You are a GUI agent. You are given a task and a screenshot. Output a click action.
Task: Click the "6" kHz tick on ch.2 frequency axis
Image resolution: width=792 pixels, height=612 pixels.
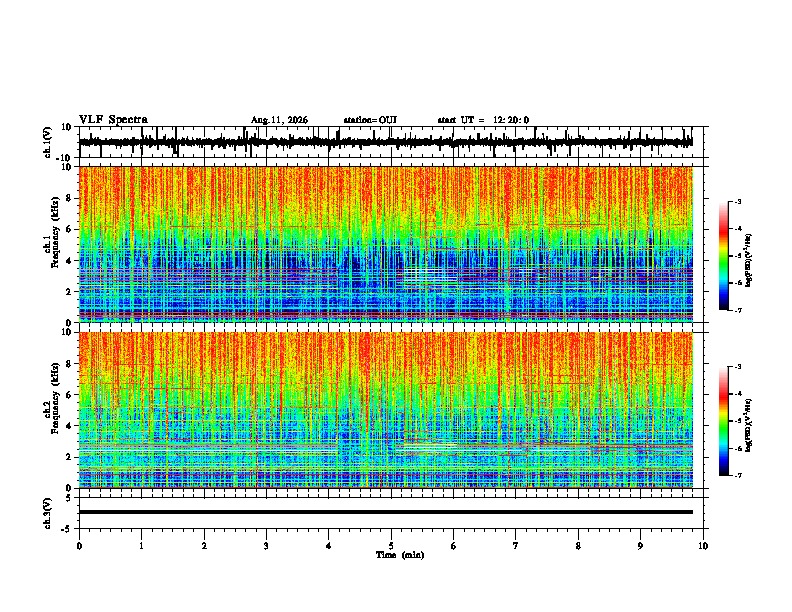pyautogui.click(x=70, y=395)
